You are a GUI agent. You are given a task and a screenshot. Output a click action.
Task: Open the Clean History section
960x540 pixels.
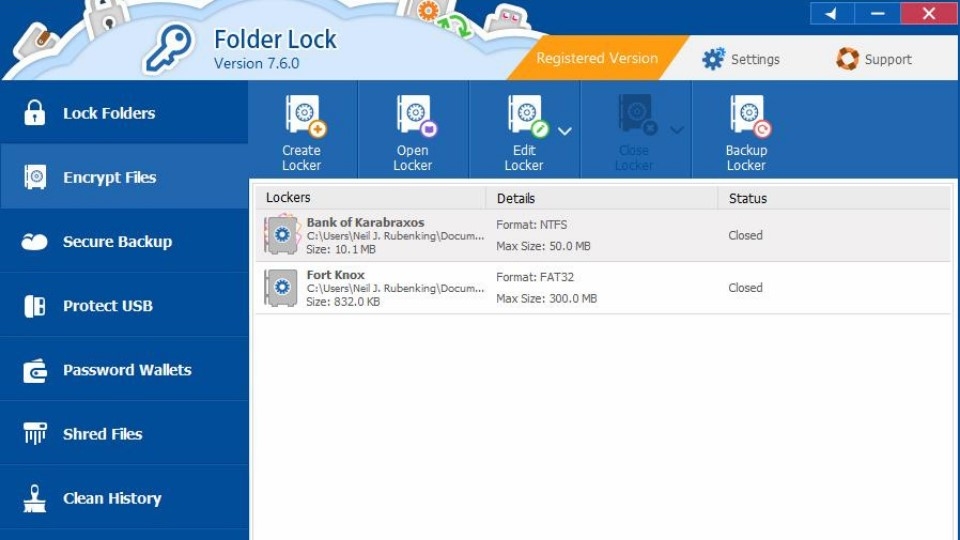124,498
